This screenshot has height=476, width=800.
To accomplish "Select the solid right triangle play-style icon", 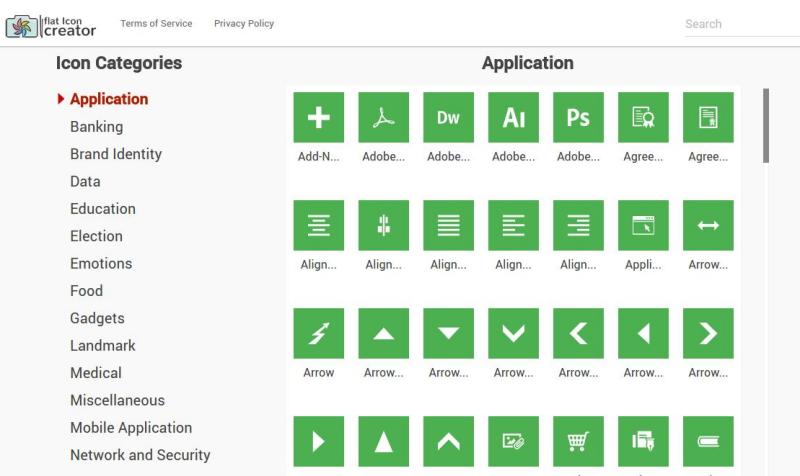I will 318,441.
